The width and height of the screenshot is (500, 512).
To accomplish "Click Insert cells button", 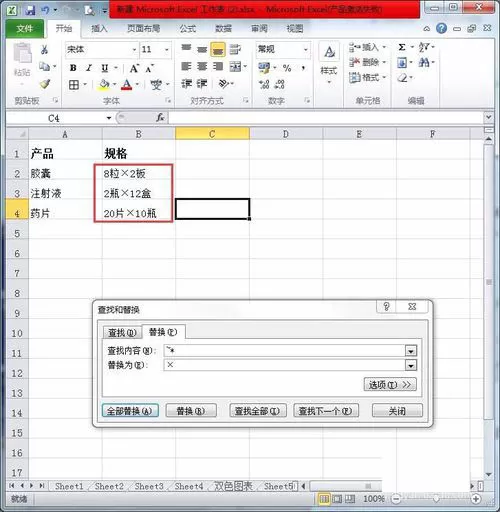I will click(367, 47).
